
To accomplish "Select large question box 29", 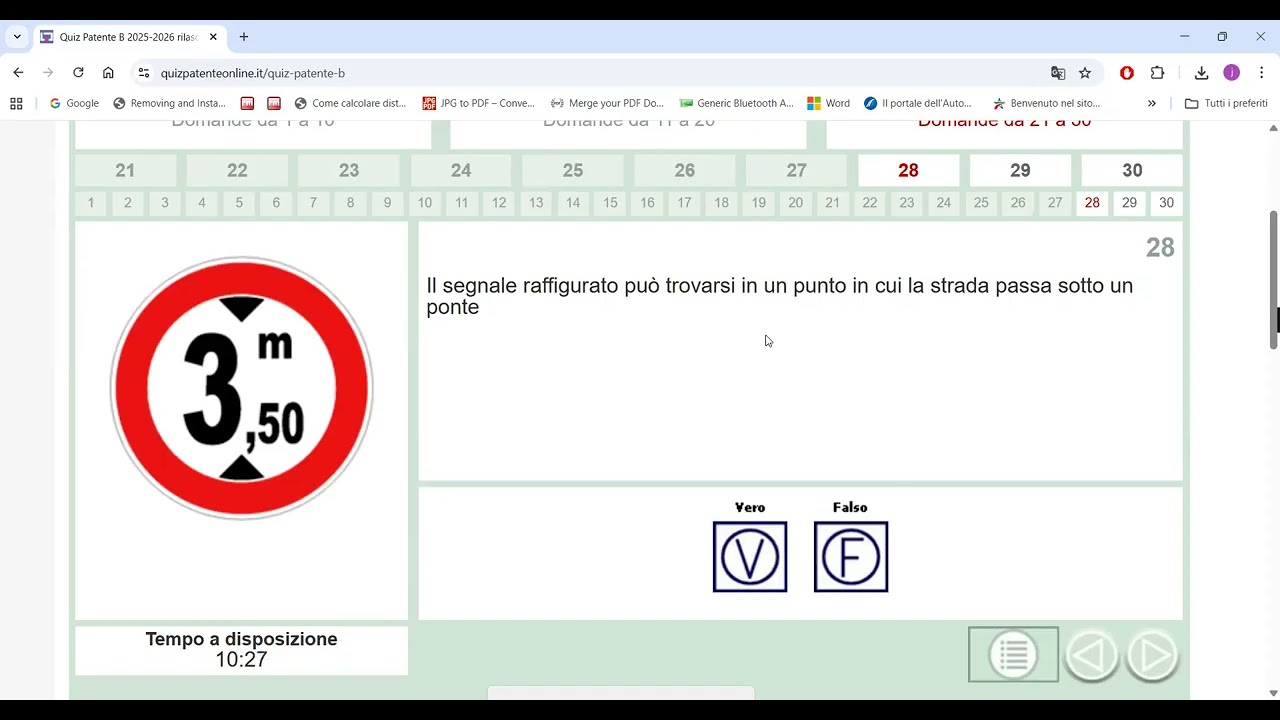I will click(x=1020, y=170).
